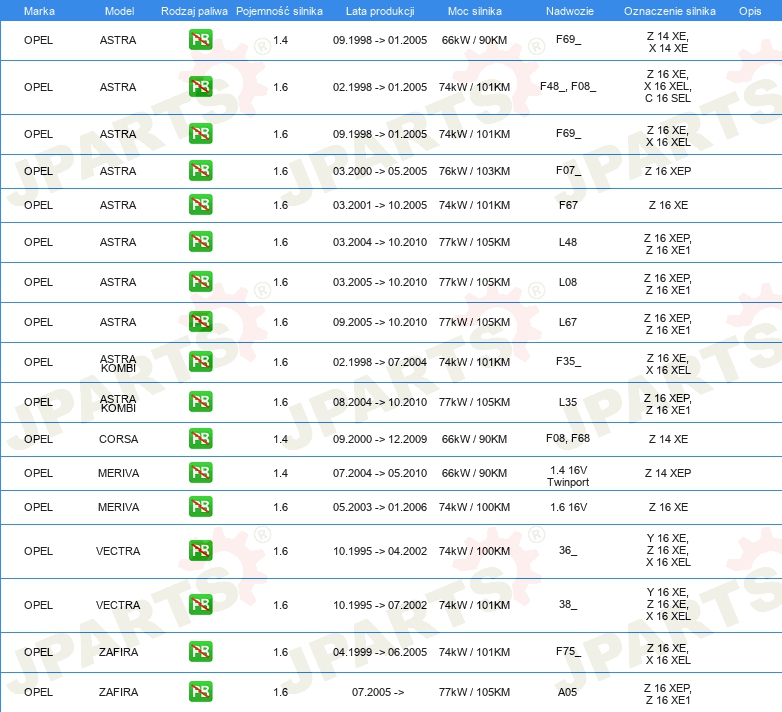Viewport: 782px width, 712px height.
Task: Click fuel icon in ASTRA 1.4 F69_ row
Action: [x=200, y=40]
